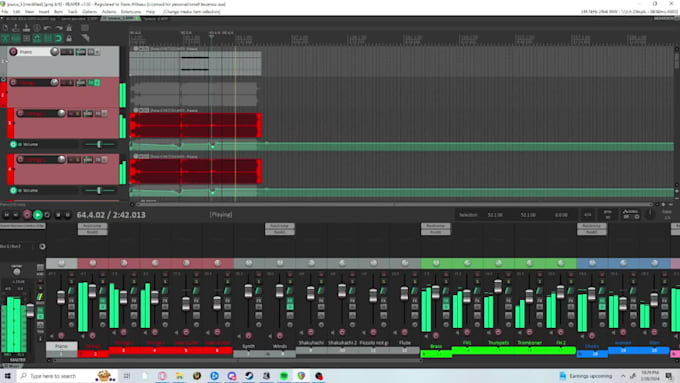
Task: Toggle ripple editing in the toolbar
Action: [x=26, y=39]
